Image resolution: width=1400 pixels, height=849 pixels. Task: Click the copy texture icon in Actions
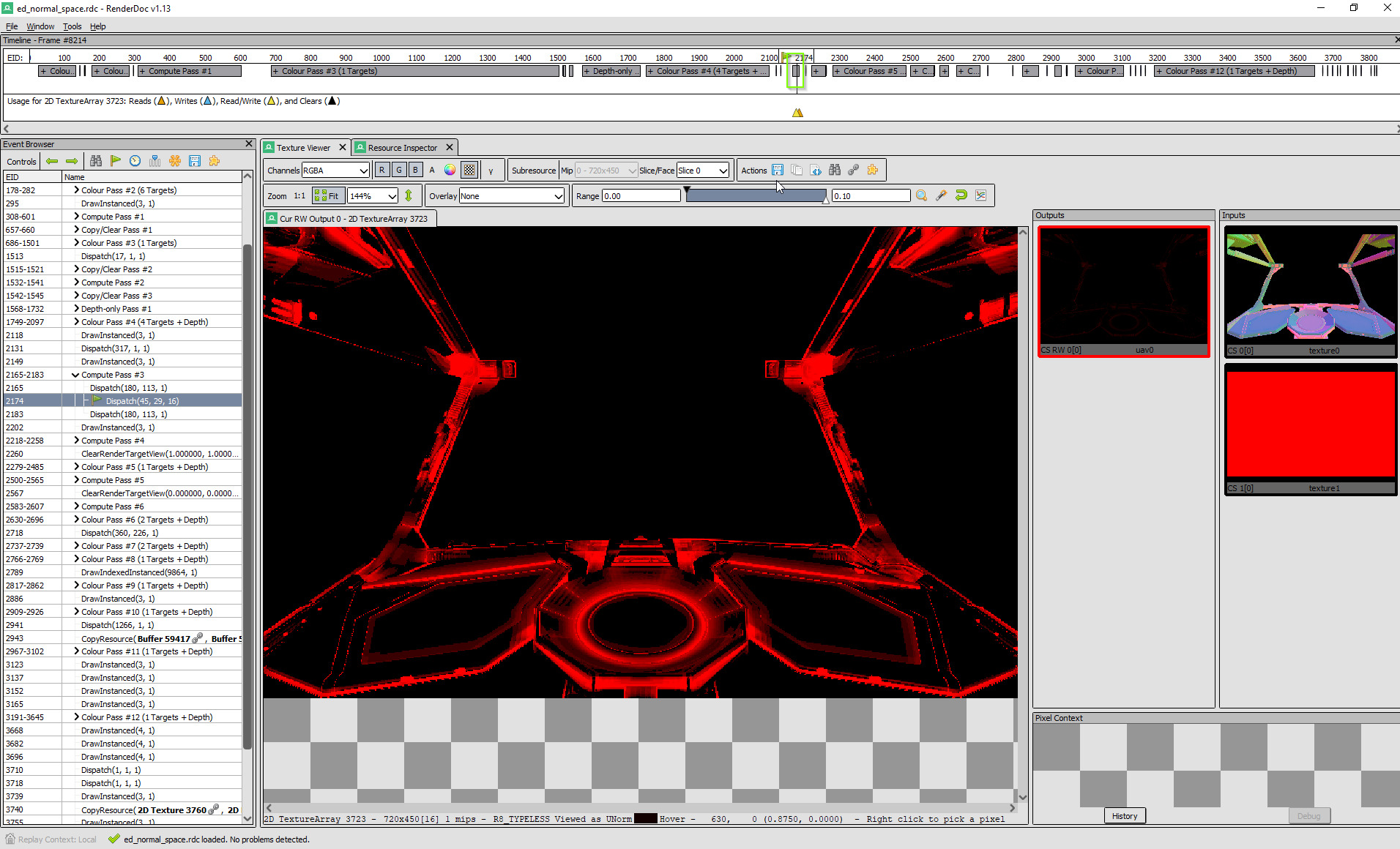coord(797,170)
